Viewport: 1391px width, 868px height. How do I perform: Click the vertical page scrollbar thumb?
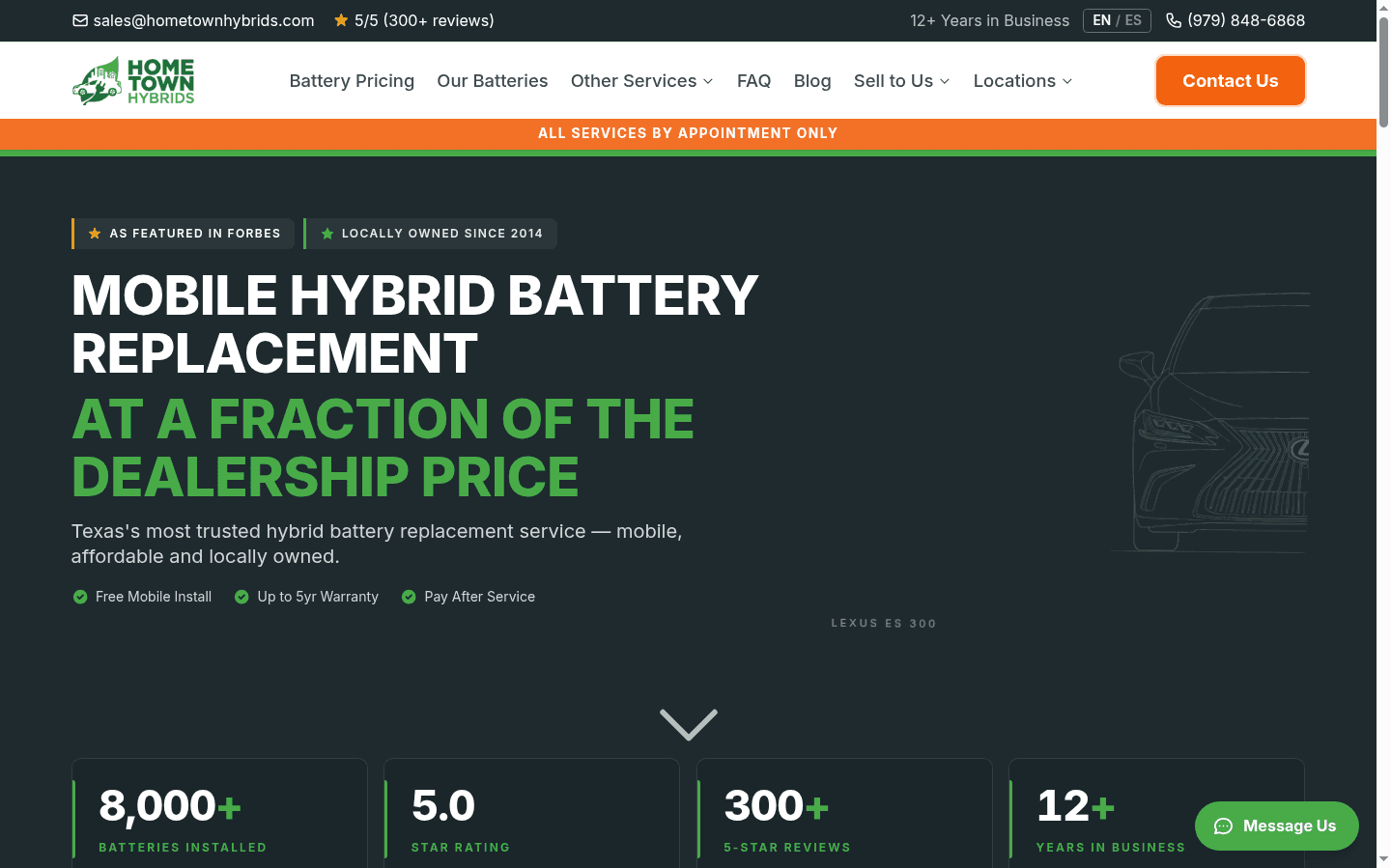click(x=1383, y=72)
